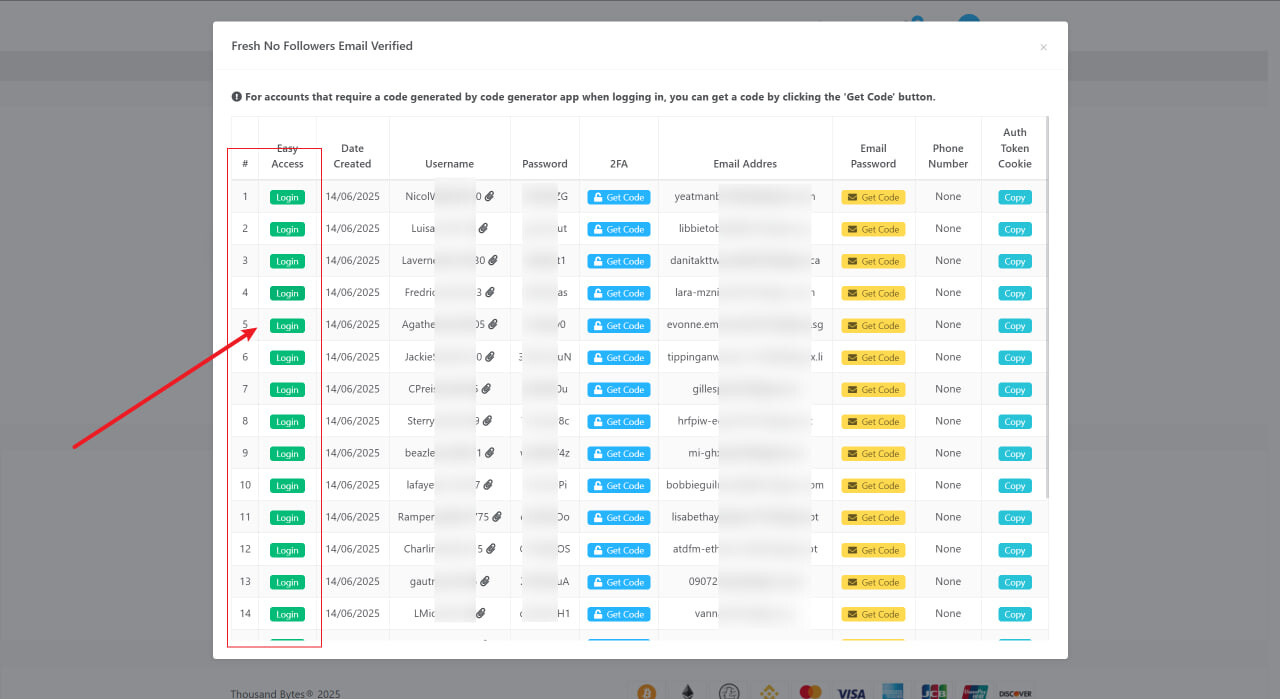The height and width of the screenshot is (699, 1280).
Task: Get 2FA code for row 12
Action: (619, 550)
